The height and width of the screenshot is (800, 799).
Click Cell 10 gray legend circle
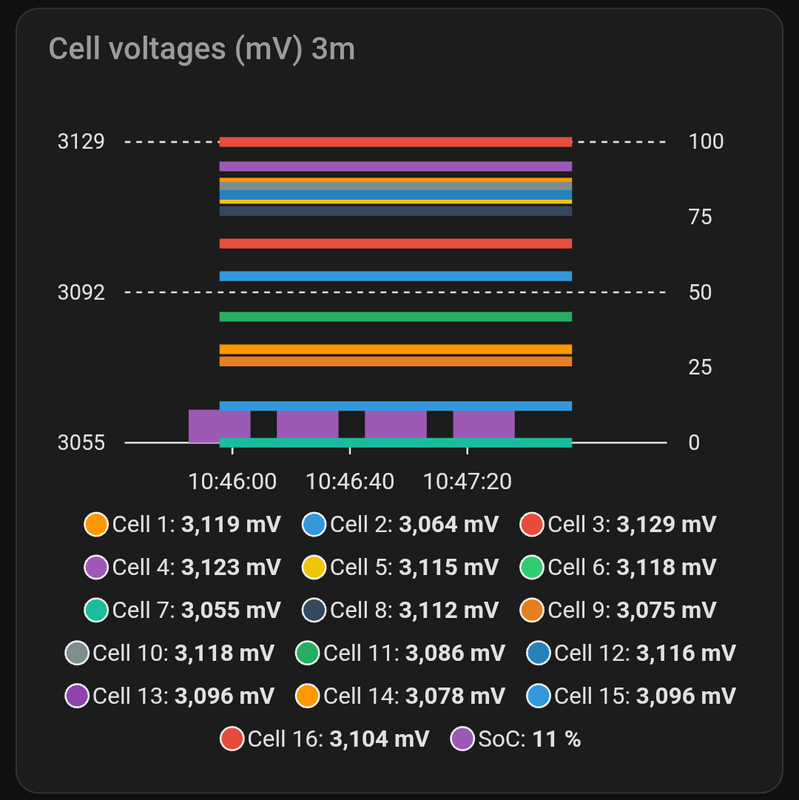tap(76, 653)
